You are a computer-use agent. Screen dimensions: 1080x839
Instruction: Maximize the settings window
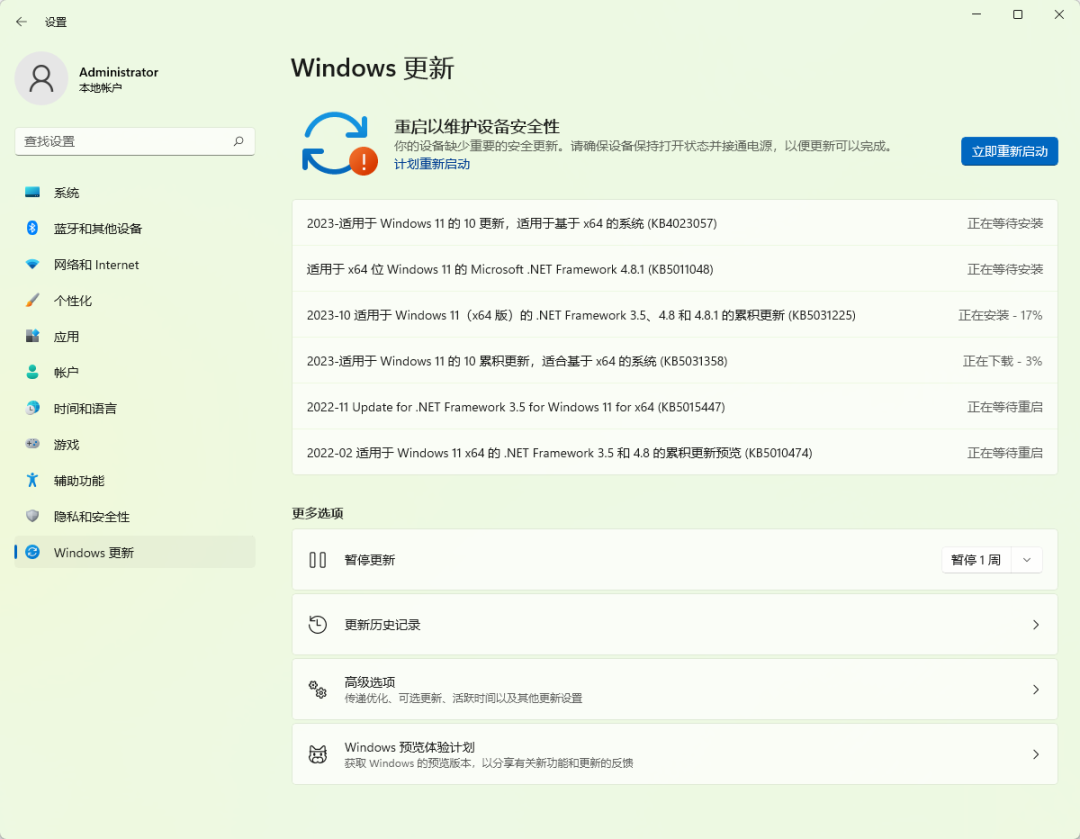(x=1017, y=14)
